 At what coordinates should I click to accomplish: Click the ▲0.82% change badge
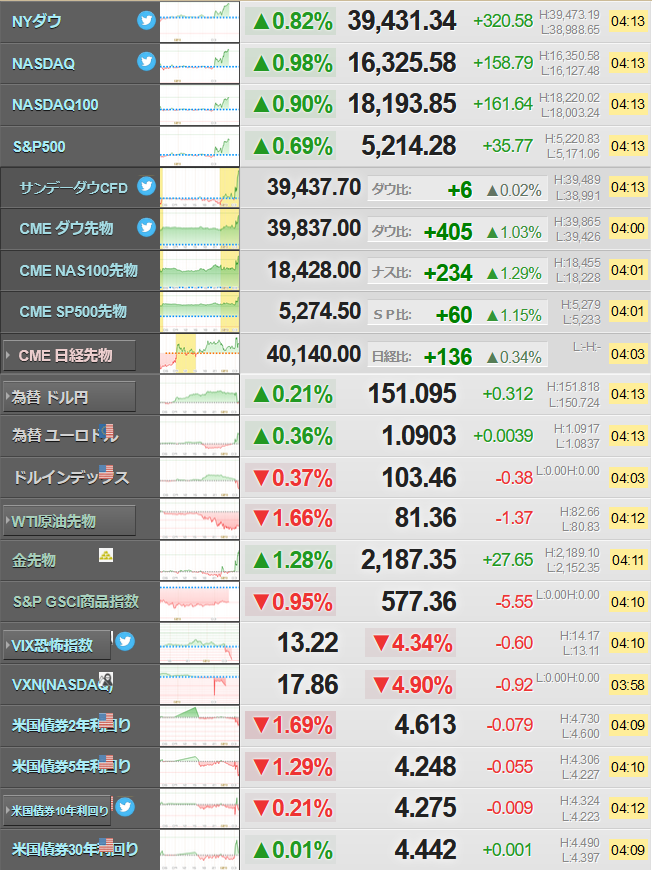291,22
